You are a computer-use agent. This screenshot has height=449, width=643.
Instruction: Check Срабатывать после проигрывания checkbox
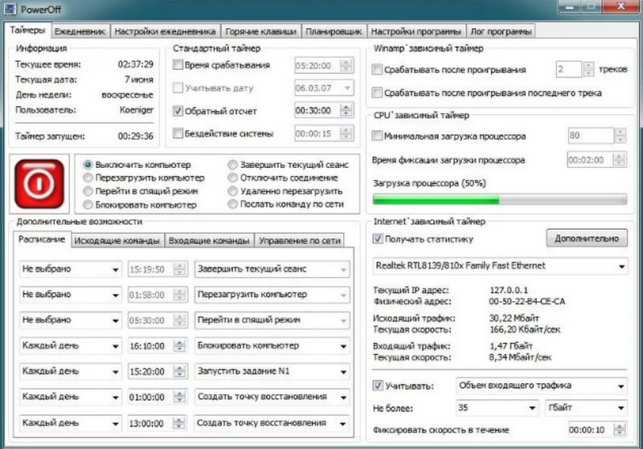(x=377, y=69)
